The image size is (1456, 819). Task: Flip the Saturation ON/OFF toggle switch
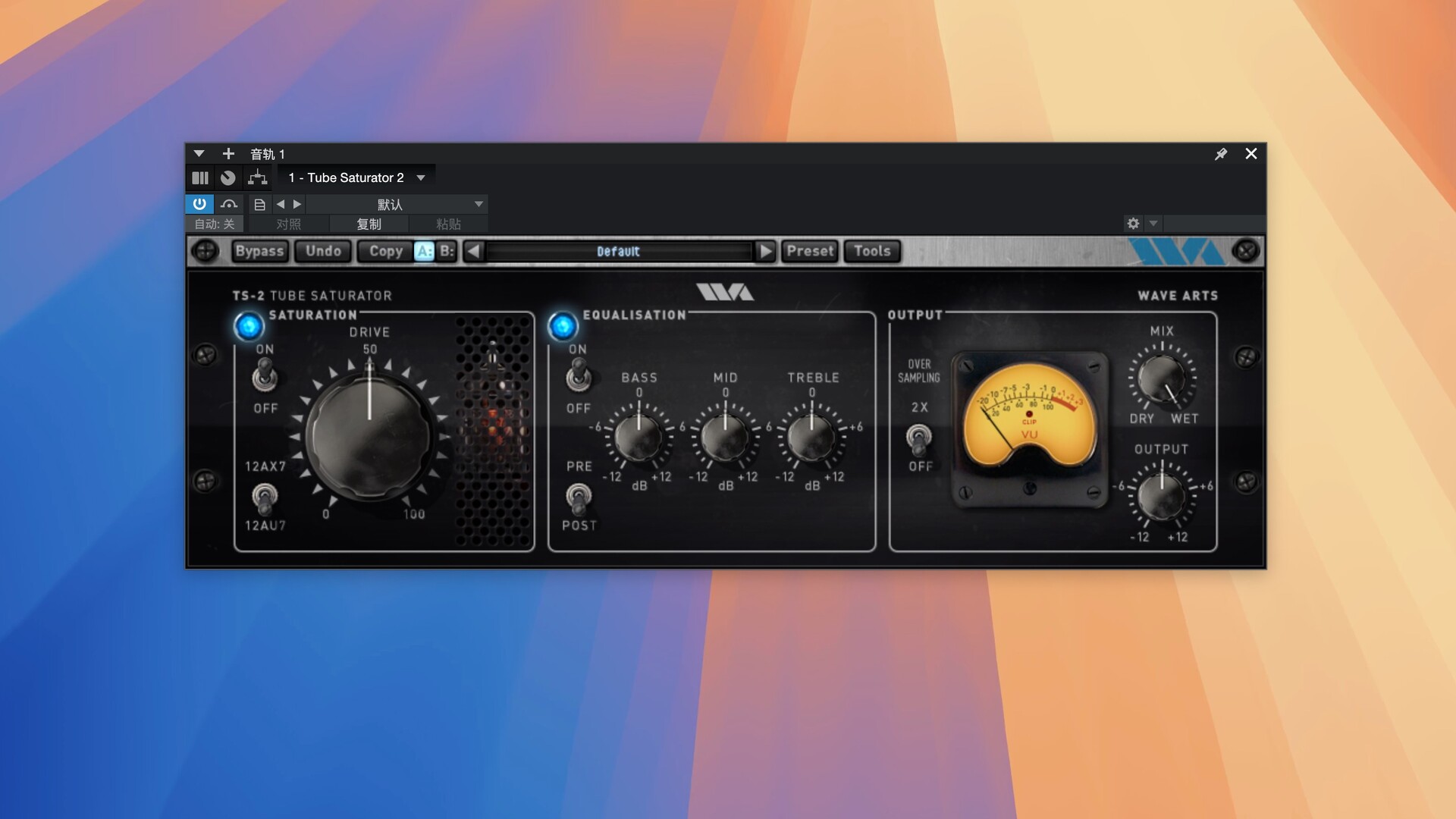tap(265, 375)
